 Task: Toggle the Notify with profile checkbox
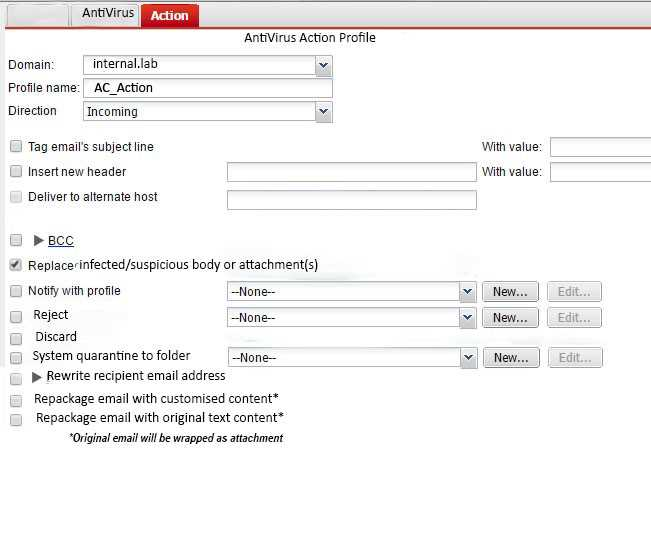click(x=16, y=292)
